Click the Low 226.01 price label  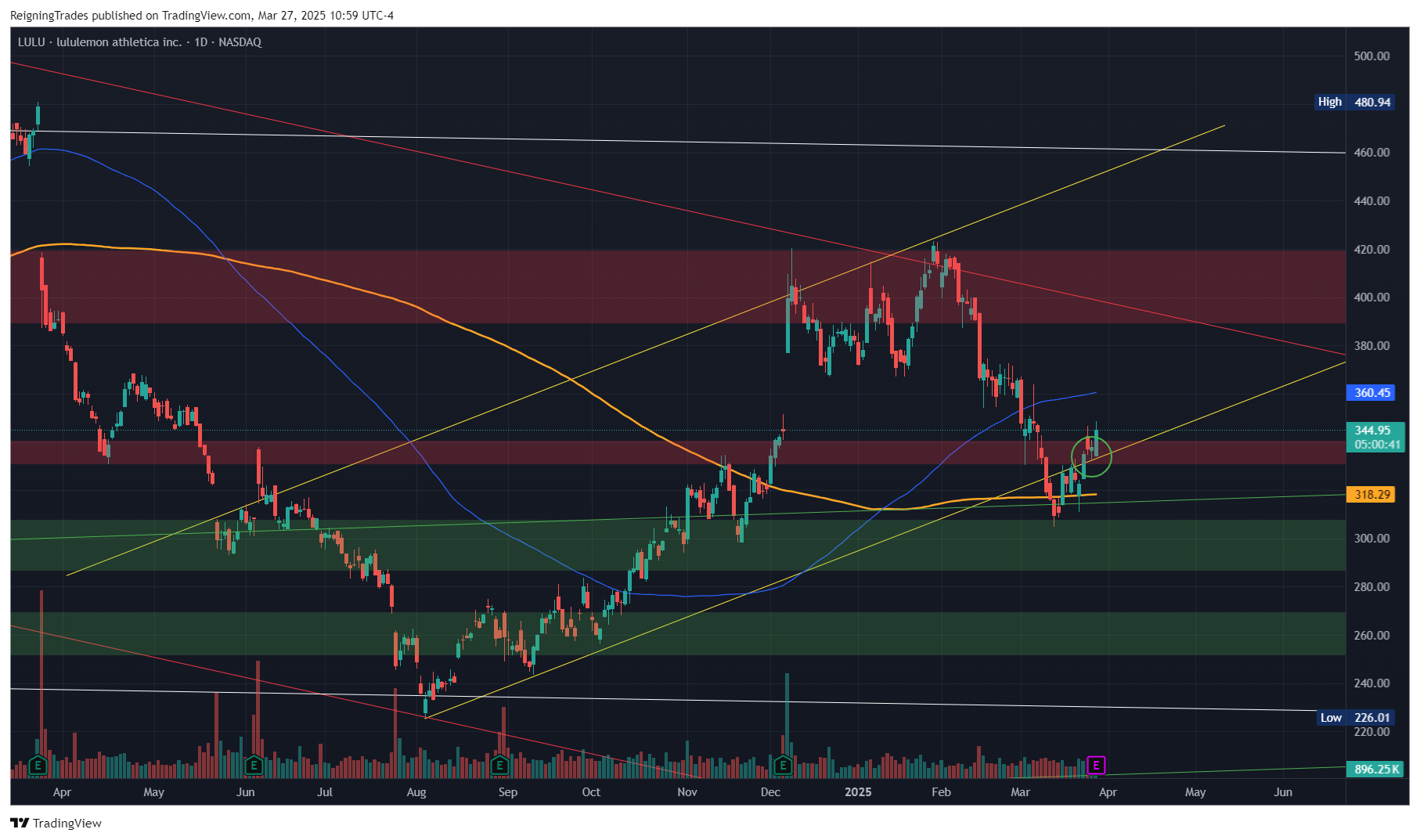coord(1355,718)
